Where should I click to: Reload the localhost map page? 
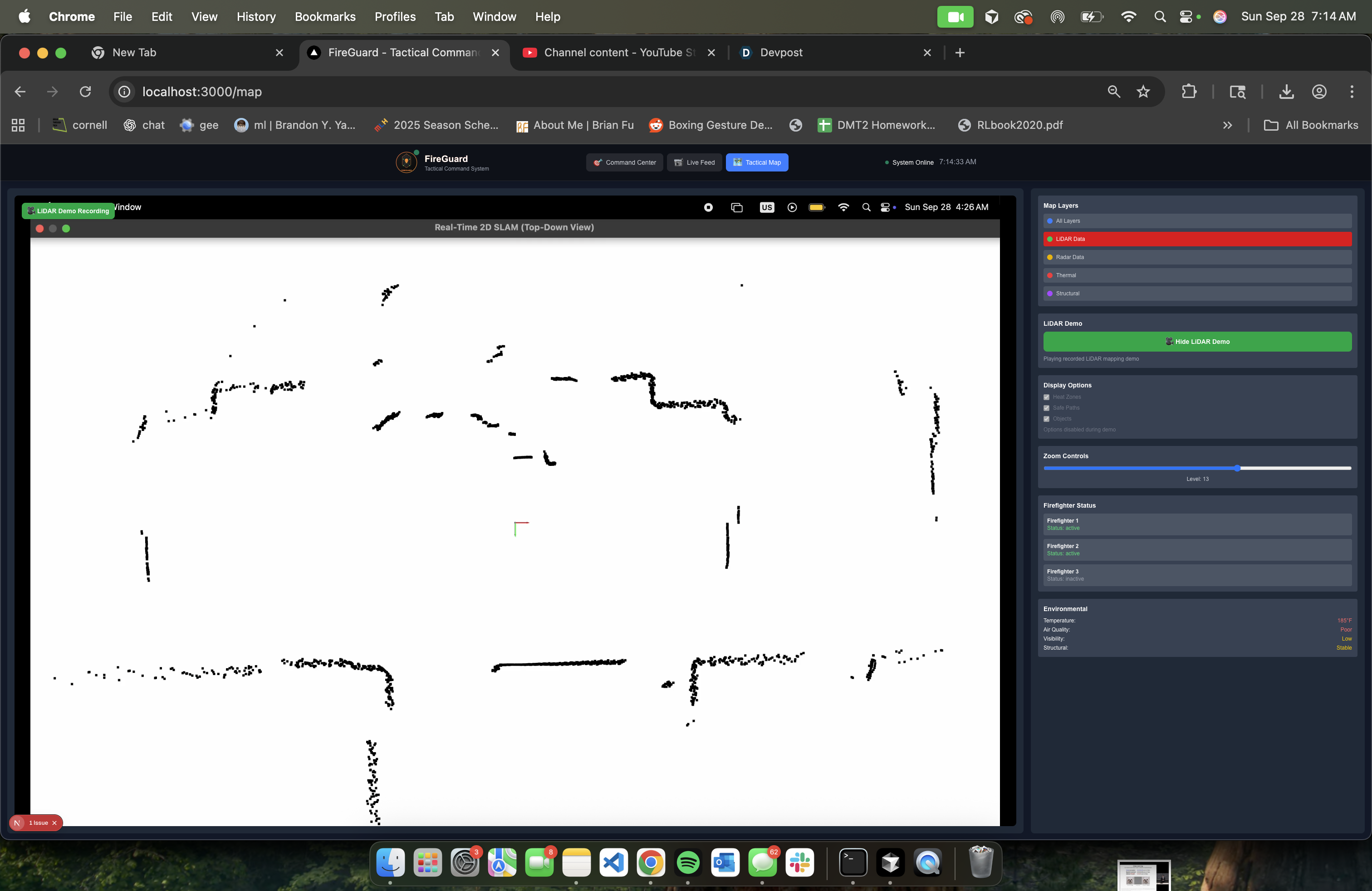(85, 92)
